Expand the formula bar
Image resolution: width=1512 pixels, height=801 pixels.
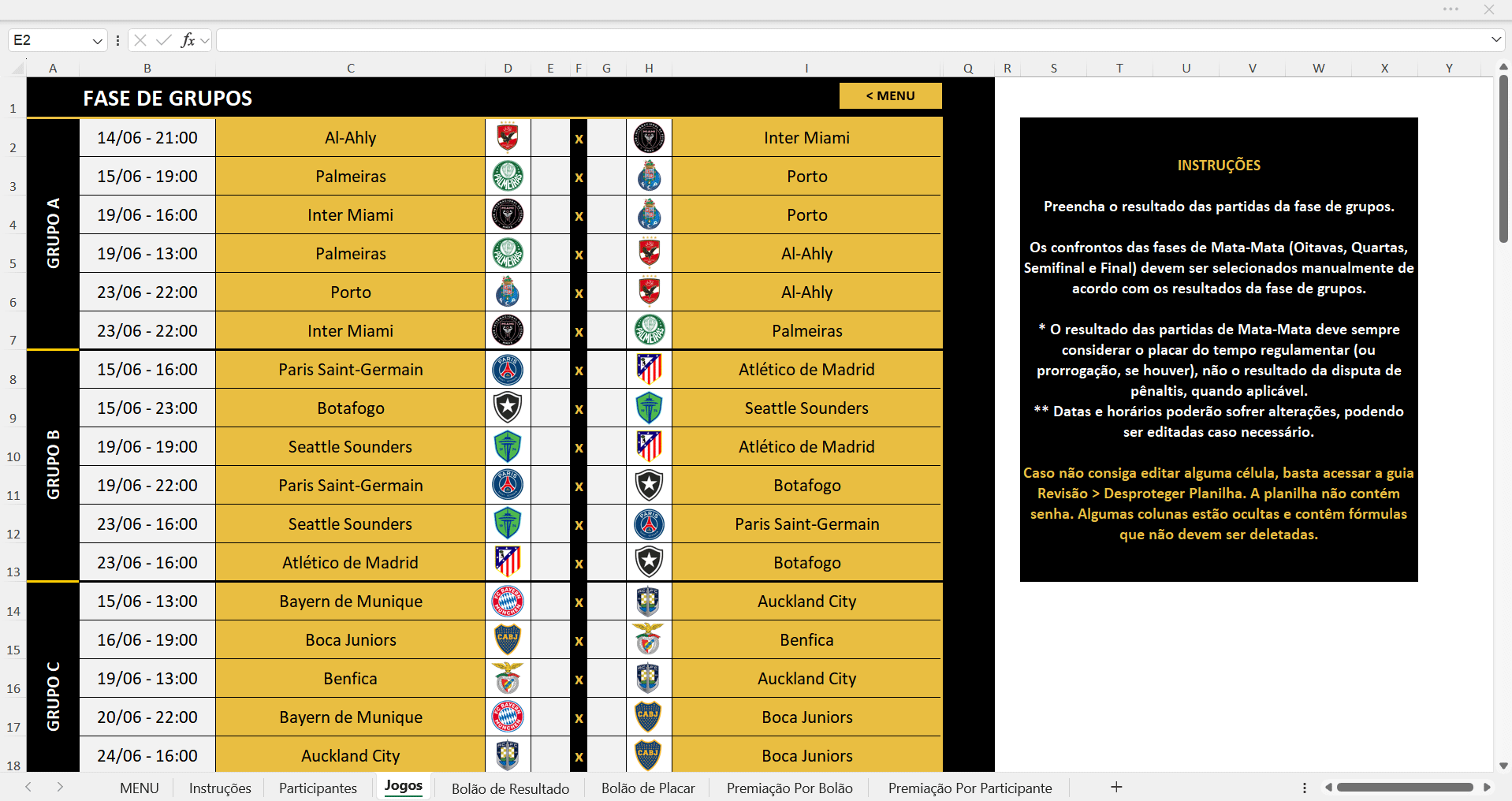(x=1495, y=39)
